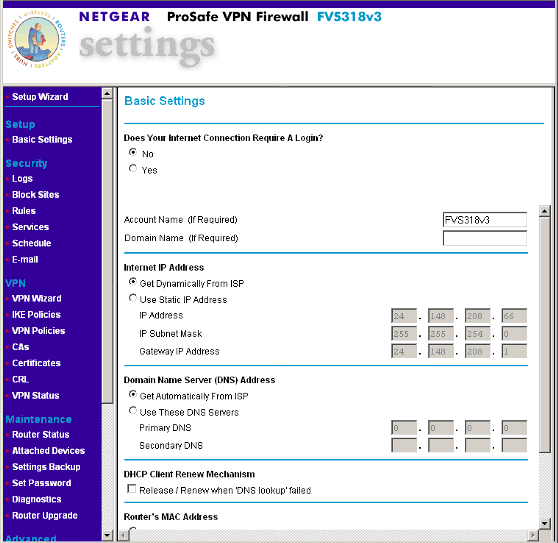Screen dimensions: 558x543
Task: Click the Account Name input field
Action: [485, 220]
